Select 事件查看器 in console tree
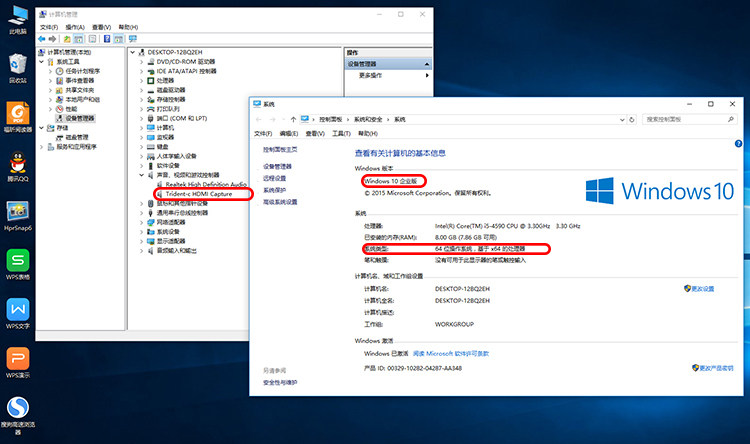This screenshot has height=444, width=750. pyautogui.click(x=80, y=81)
